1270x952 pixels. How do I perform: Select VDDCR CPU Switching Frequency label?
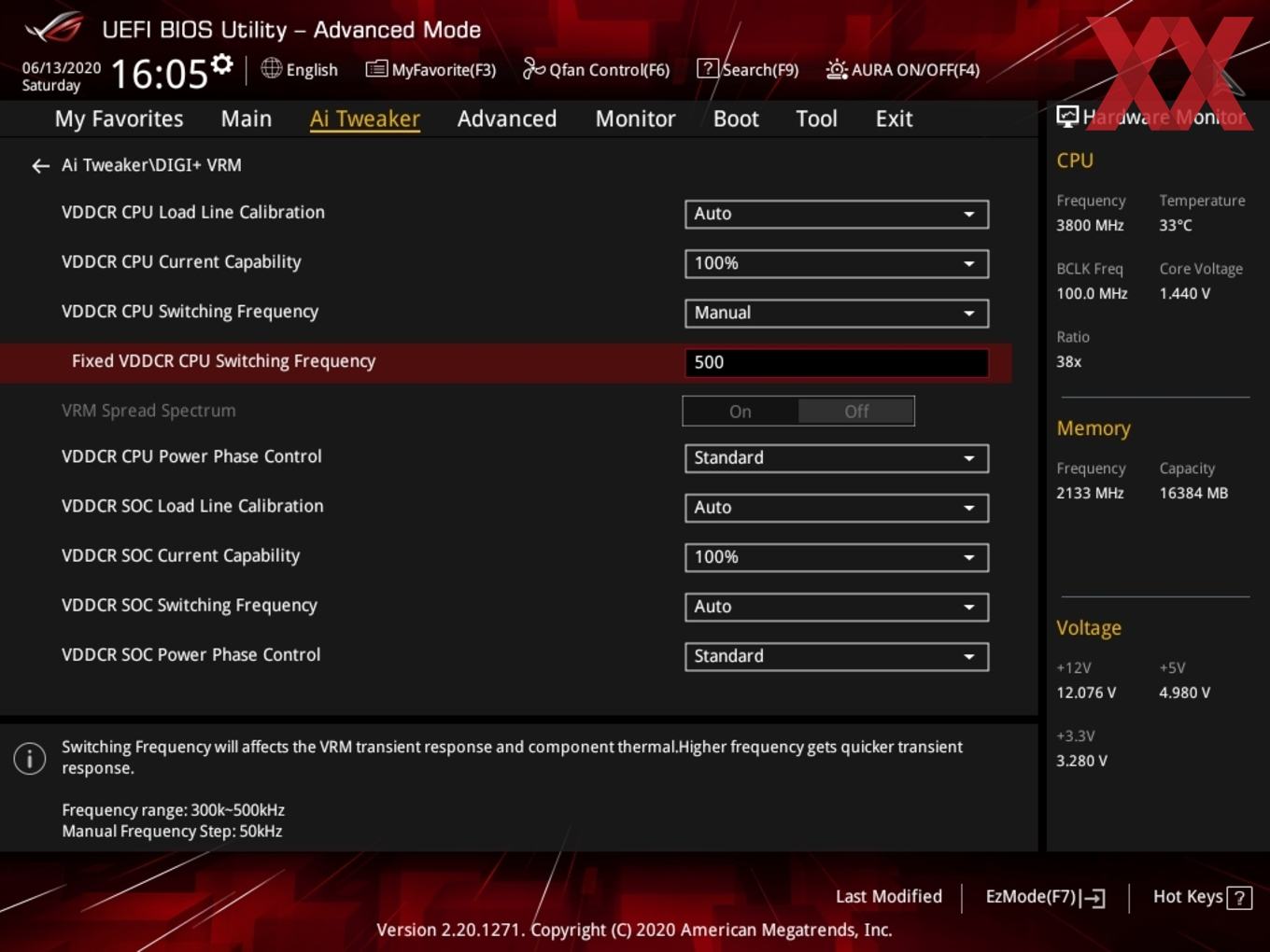[190, 312]
